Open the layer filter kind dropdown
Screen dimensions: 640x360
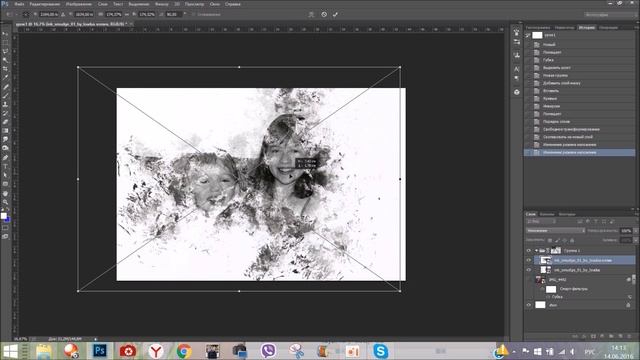(541, 222)
